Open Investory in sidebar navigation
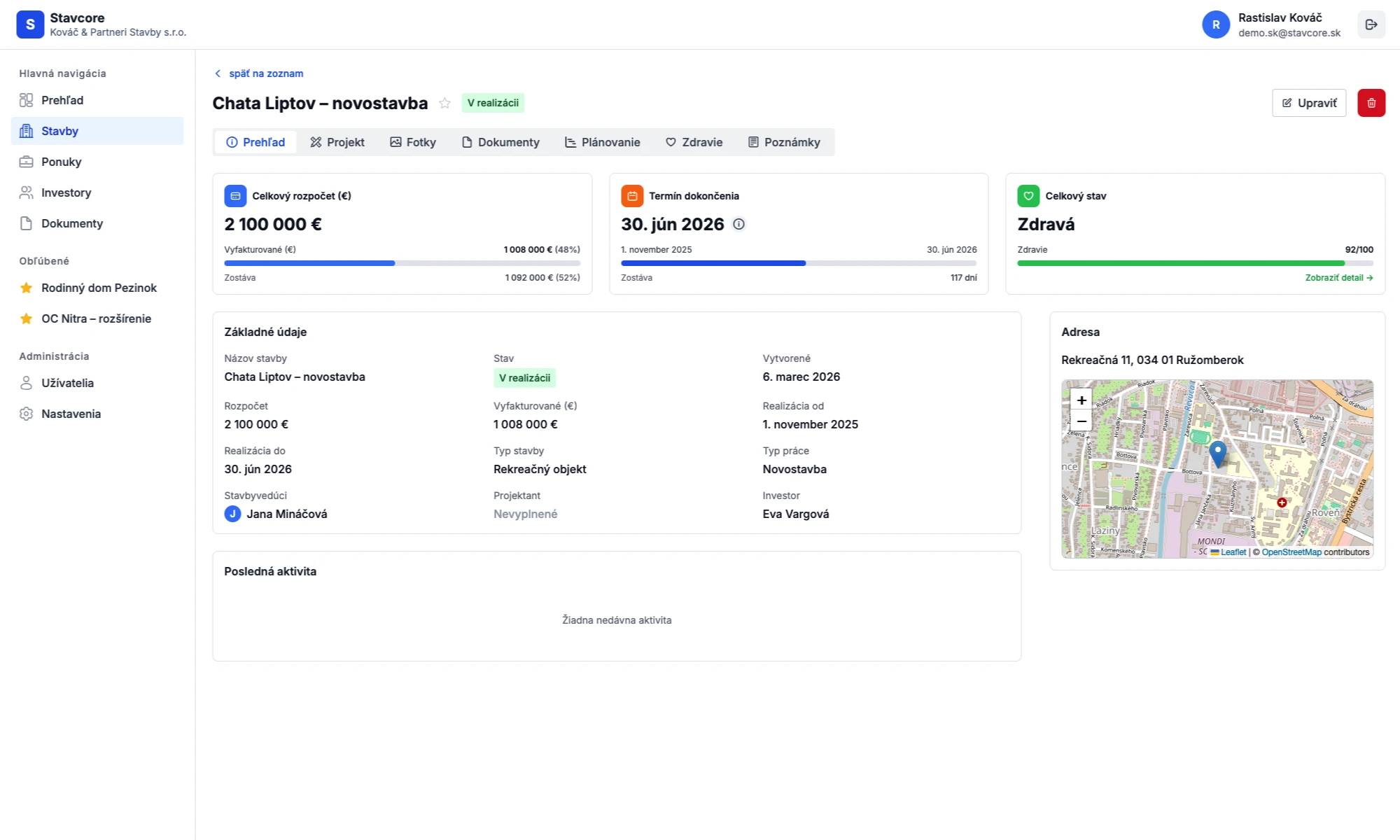The width and height of the screenshot is (1400, 840). [66, 192]
